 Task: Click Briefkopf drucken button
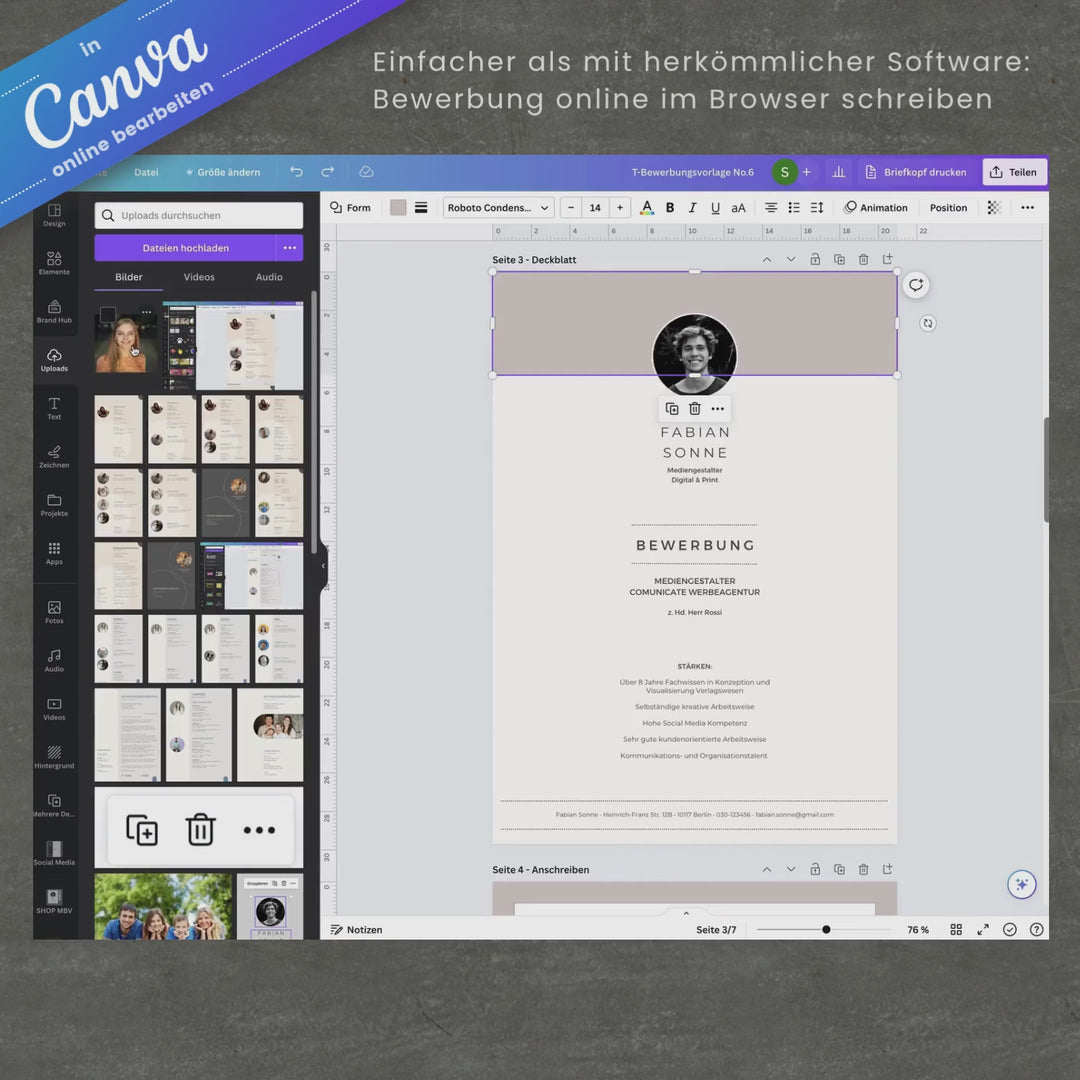(916, 172)
